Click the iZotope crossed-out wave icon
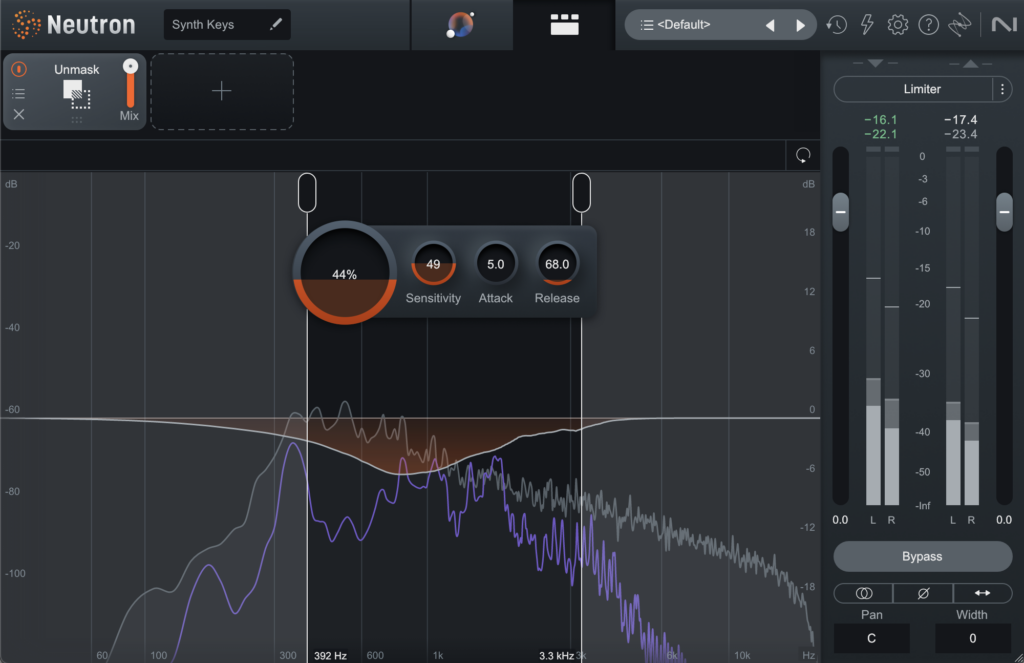1024x663 pixels. [959, 25]
